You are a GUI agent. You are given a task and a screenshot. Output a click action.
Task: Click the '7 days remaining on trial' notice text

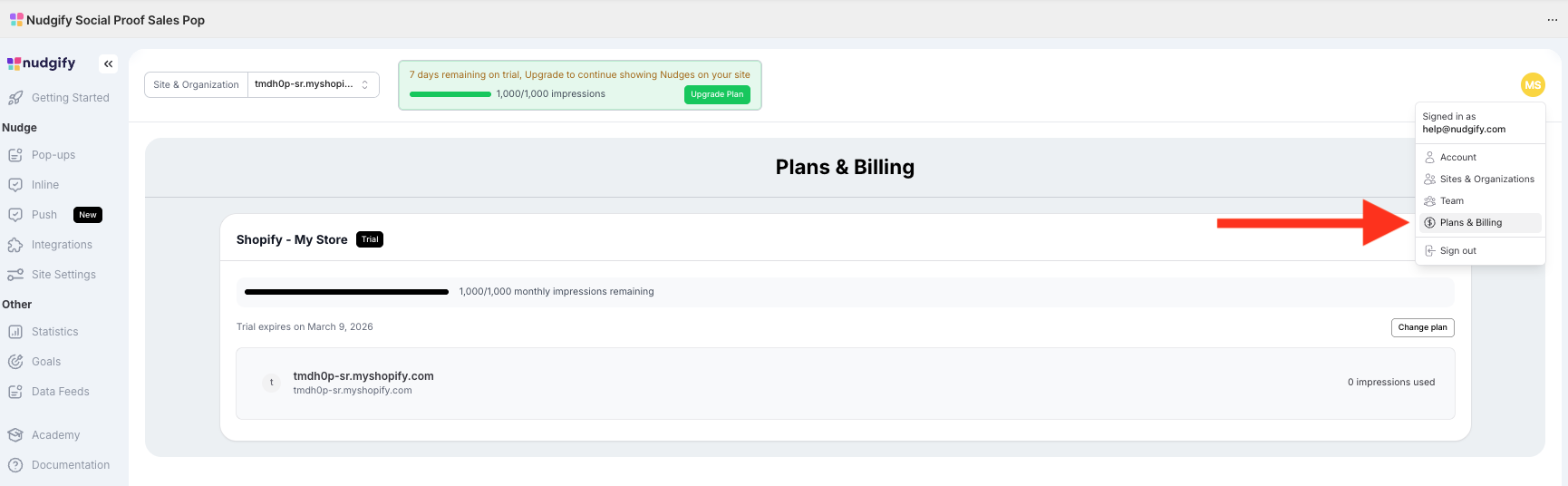[x=579, y=75]
